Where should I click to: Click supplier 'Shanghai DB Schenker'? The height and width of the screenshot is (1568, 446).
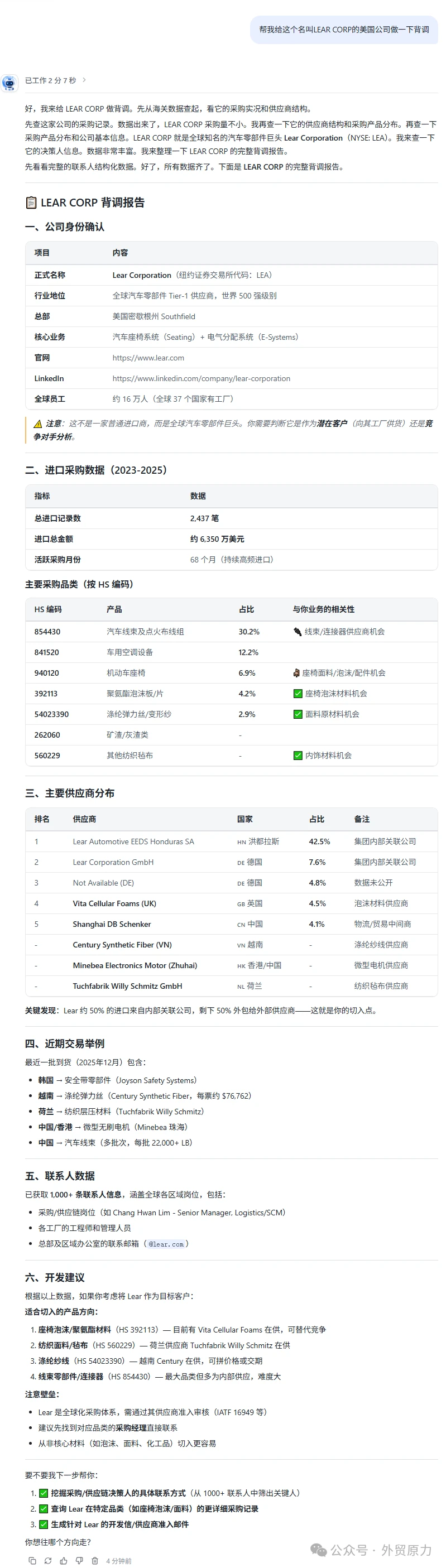click(112, 925)
